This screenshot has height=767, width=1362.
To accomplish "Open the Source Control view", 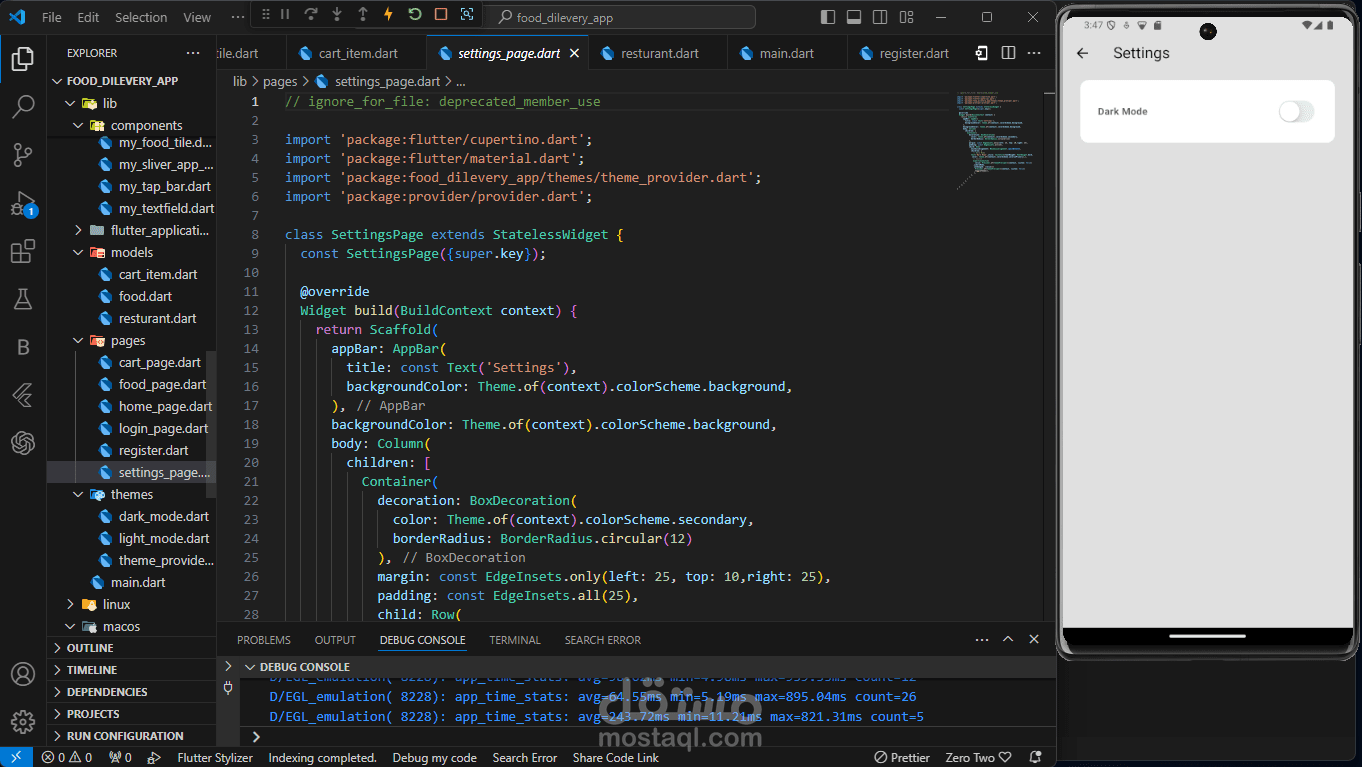I will [22, 154].
